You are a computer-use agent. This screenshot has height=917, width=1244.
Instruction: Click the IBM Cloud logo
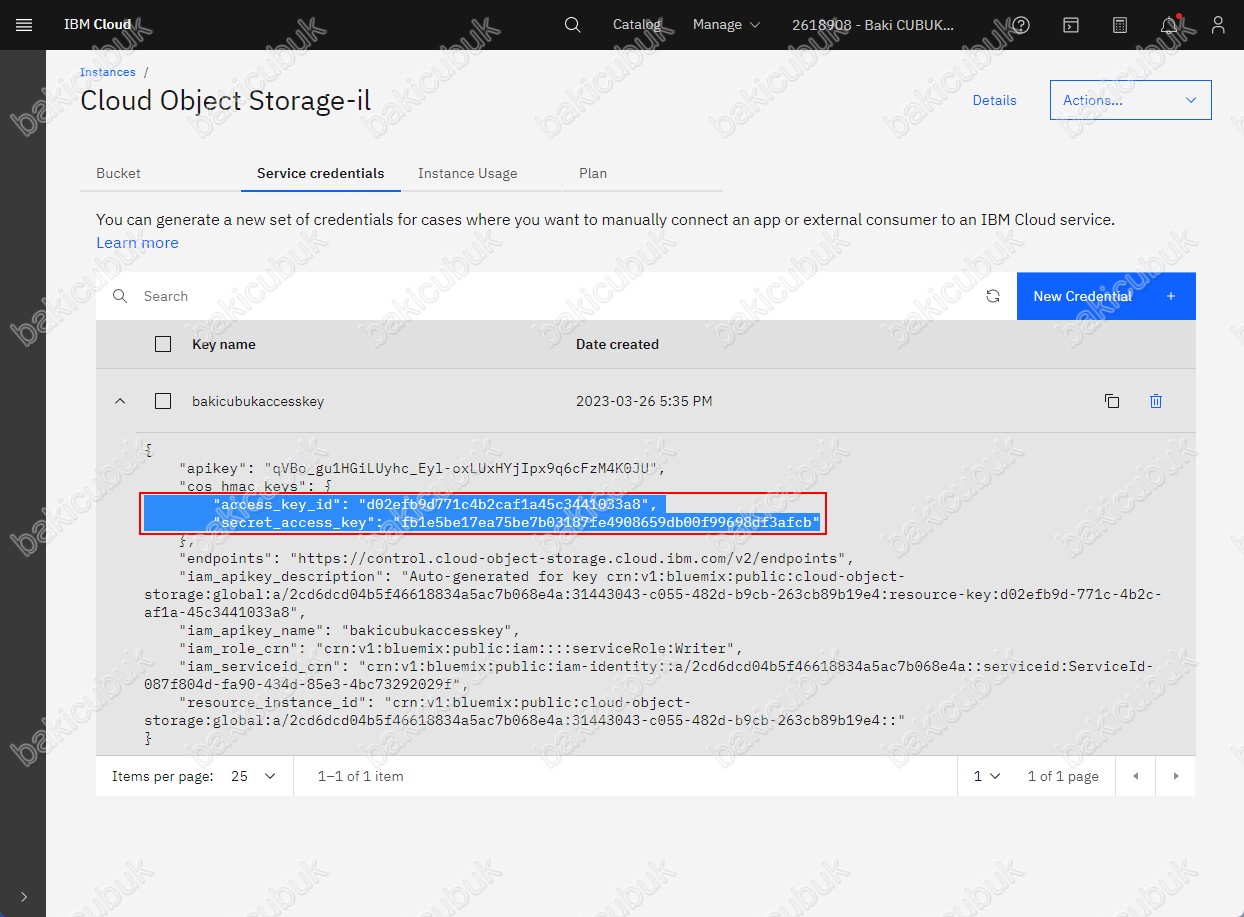point(98,25)
